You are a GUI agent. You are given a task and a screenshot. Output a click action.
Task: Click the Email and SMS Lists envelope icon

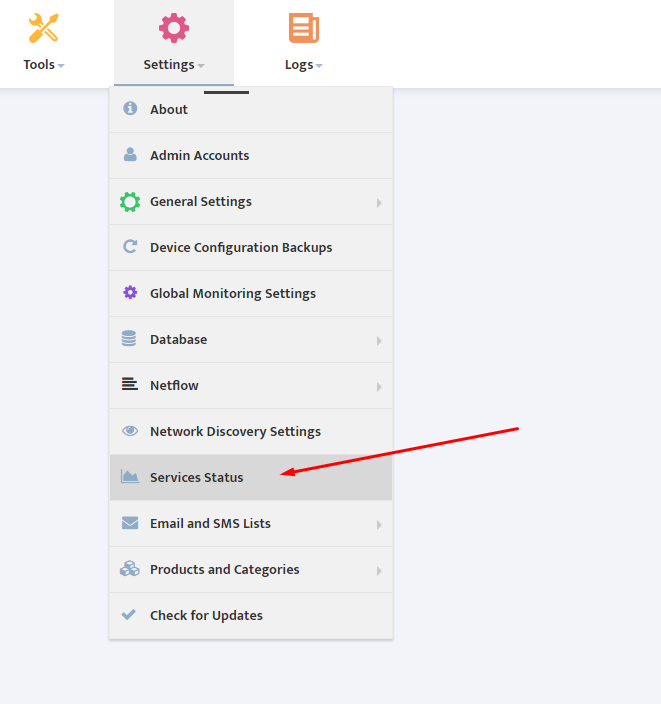(x=130, y=523)
